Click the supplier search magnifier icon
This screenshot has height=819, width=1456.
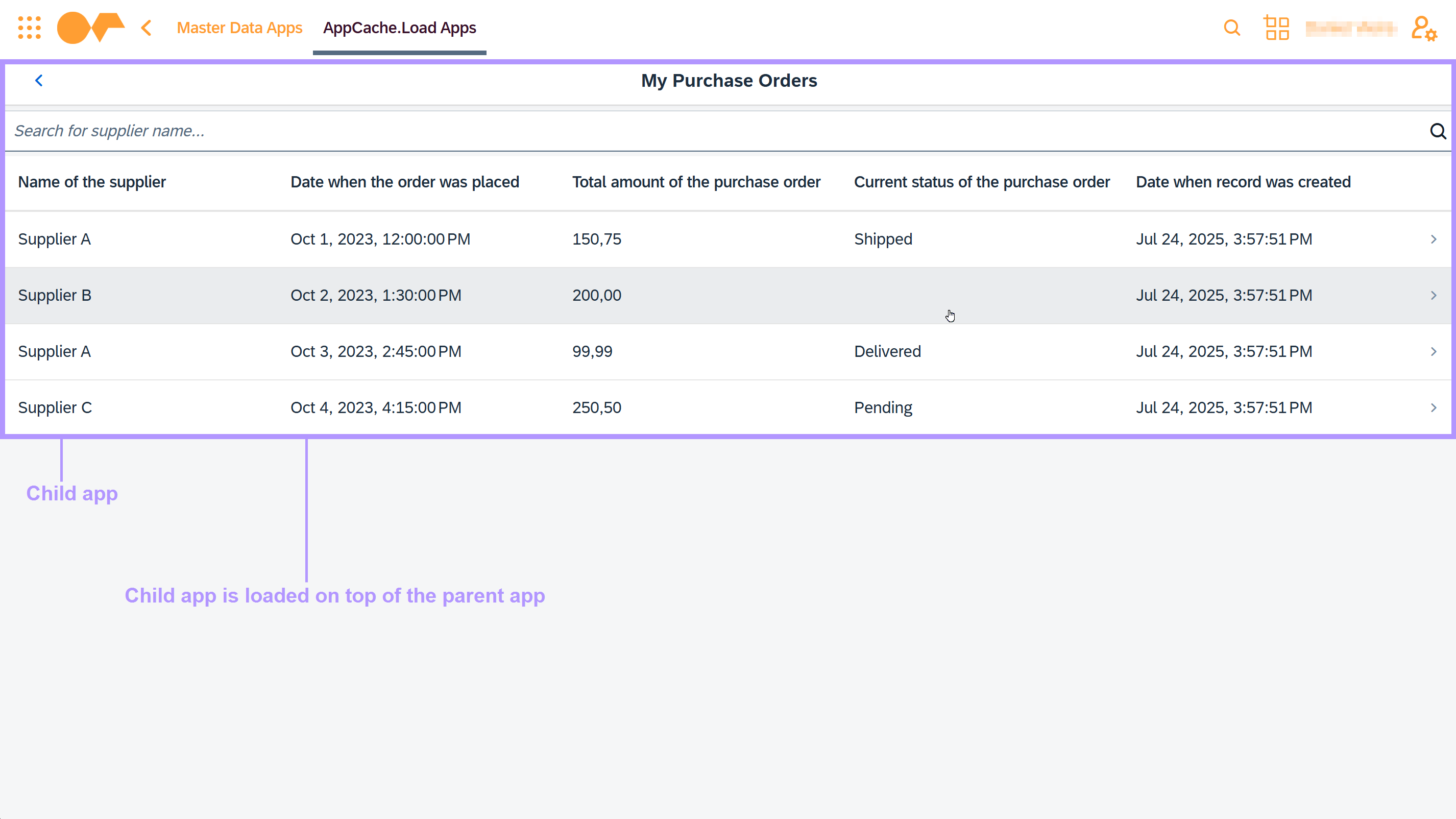(x=1438, y=131)
